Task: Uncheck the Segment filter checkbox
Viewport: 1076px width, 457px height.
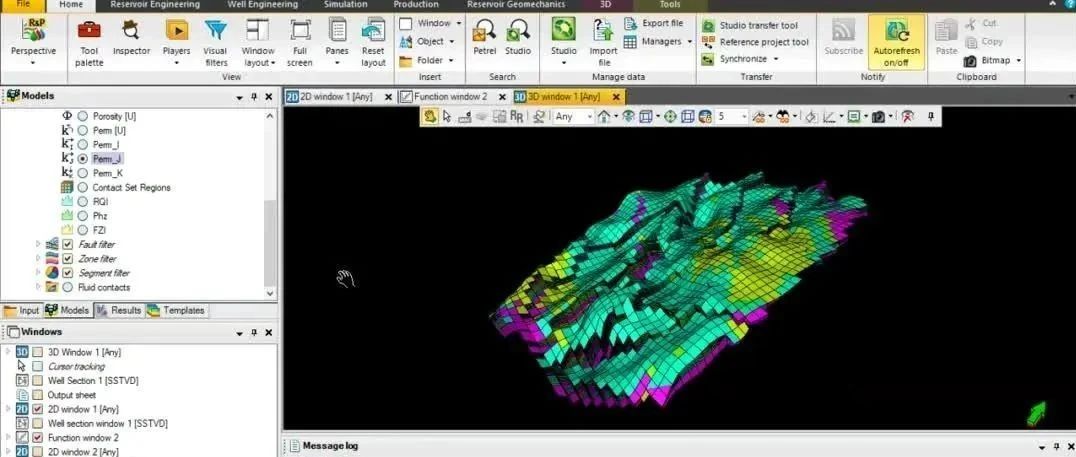Action: pyautogui.click(x=67, y=273)
